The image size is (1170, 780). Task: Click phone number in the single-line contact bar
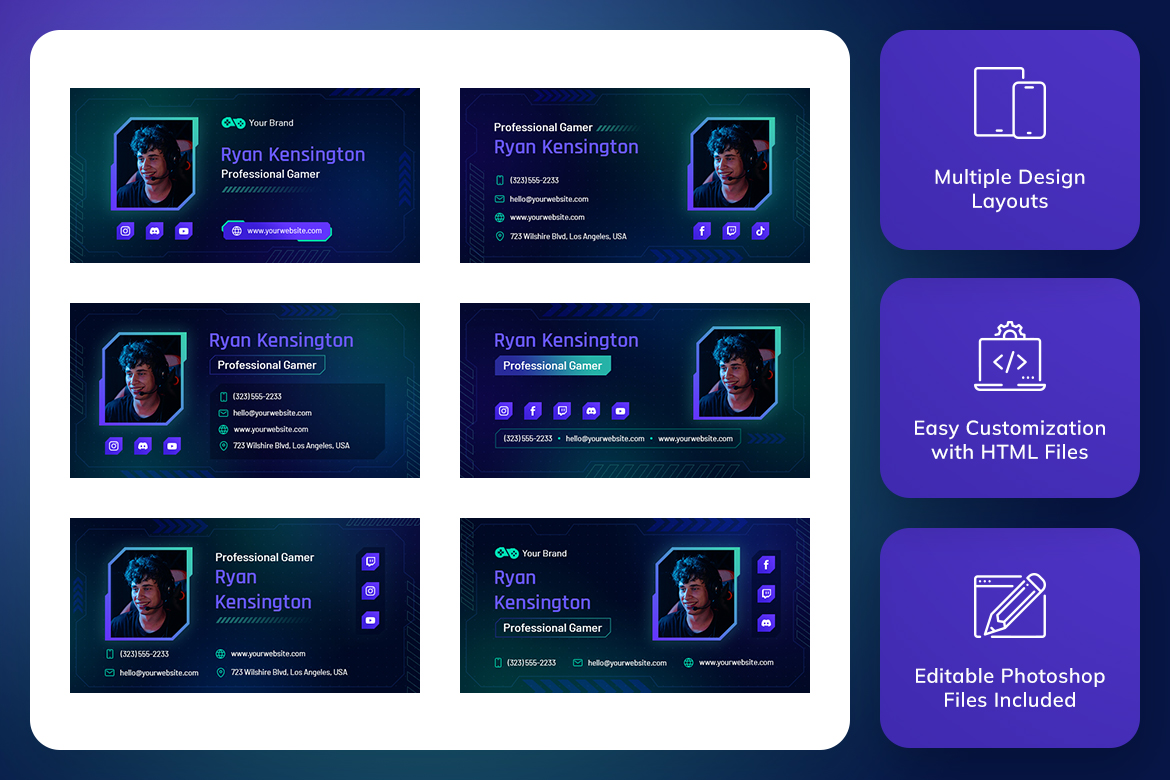[528, 438]
